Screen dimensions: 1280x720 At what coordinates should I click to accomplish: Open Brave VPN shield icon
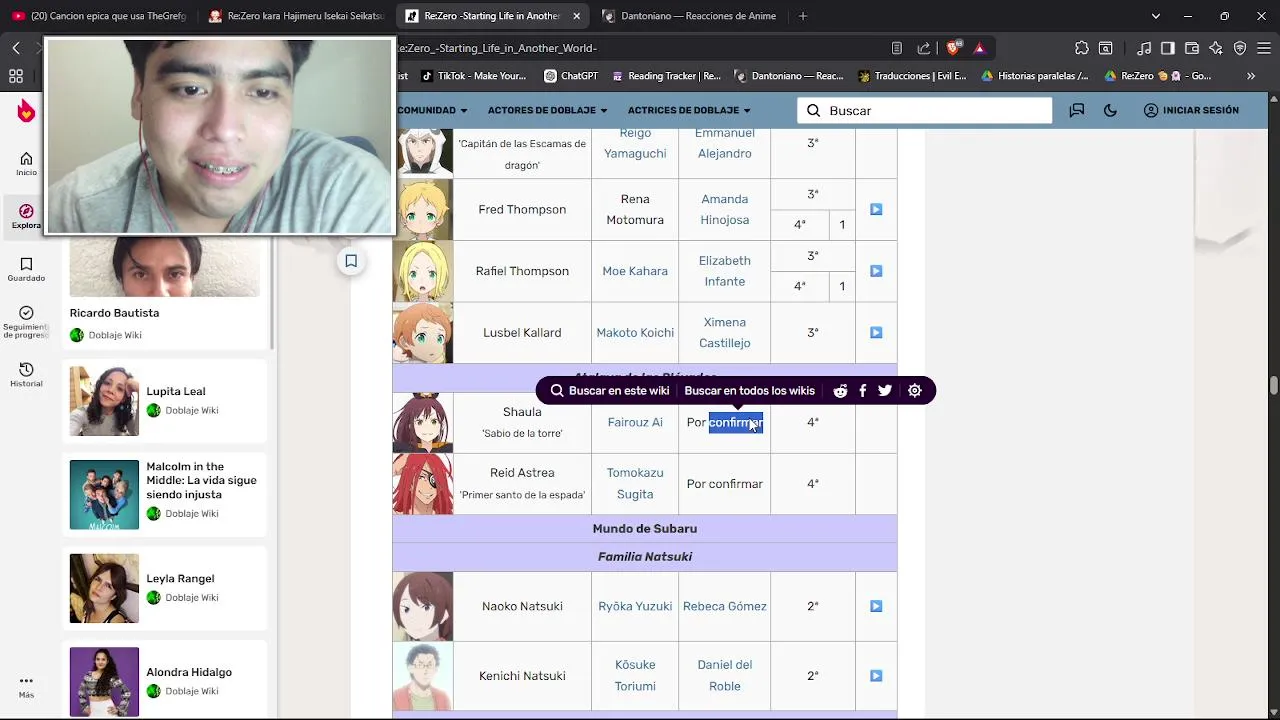1240,48
